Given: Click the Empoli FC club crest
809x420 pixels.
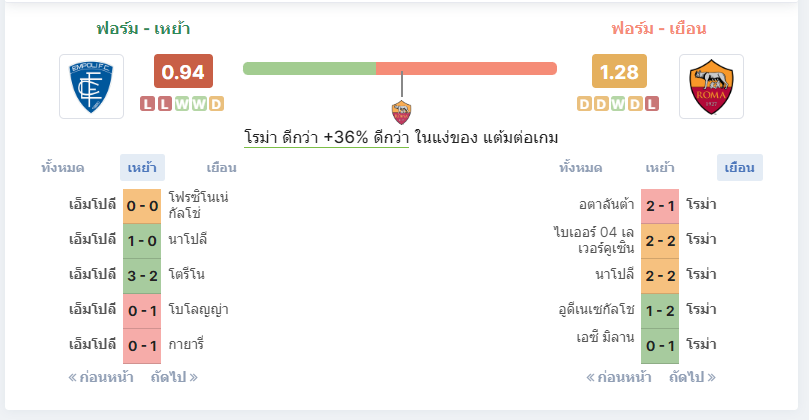Looking at the screenshot, I should pyautogui.click(x=91, y=87).
